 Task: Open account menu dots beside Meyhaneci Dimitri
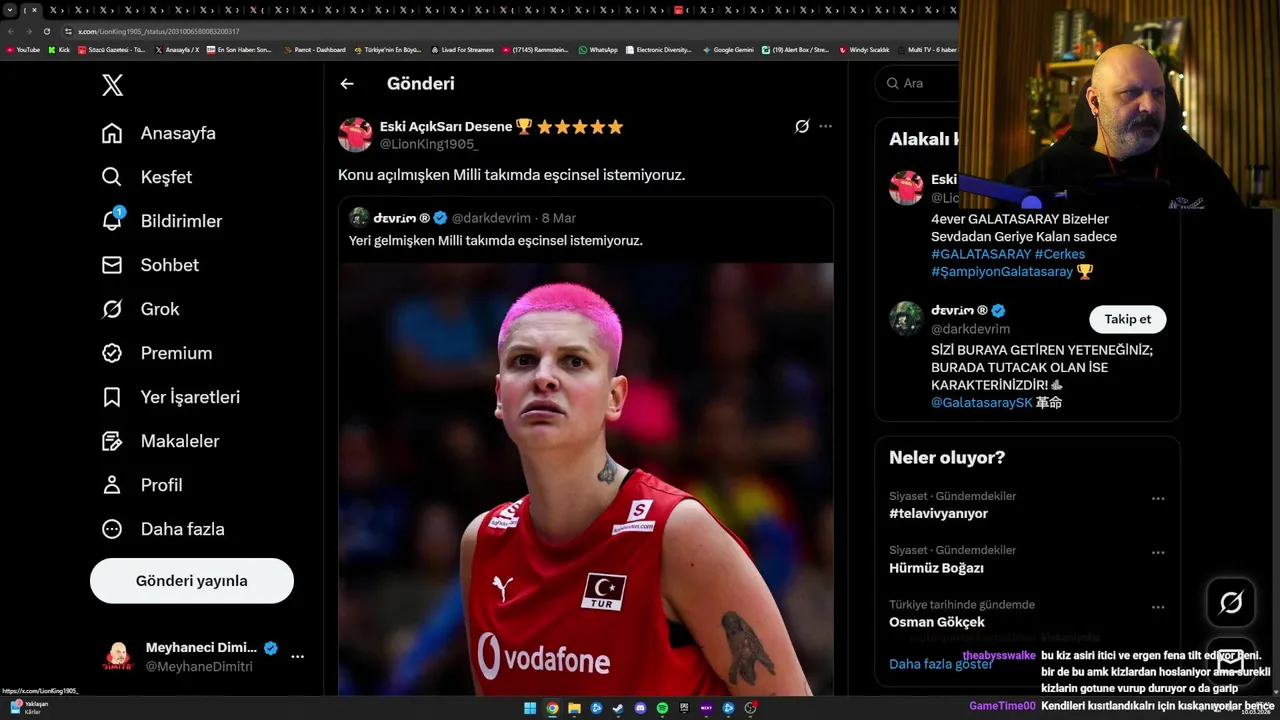[x=297, y=656]
